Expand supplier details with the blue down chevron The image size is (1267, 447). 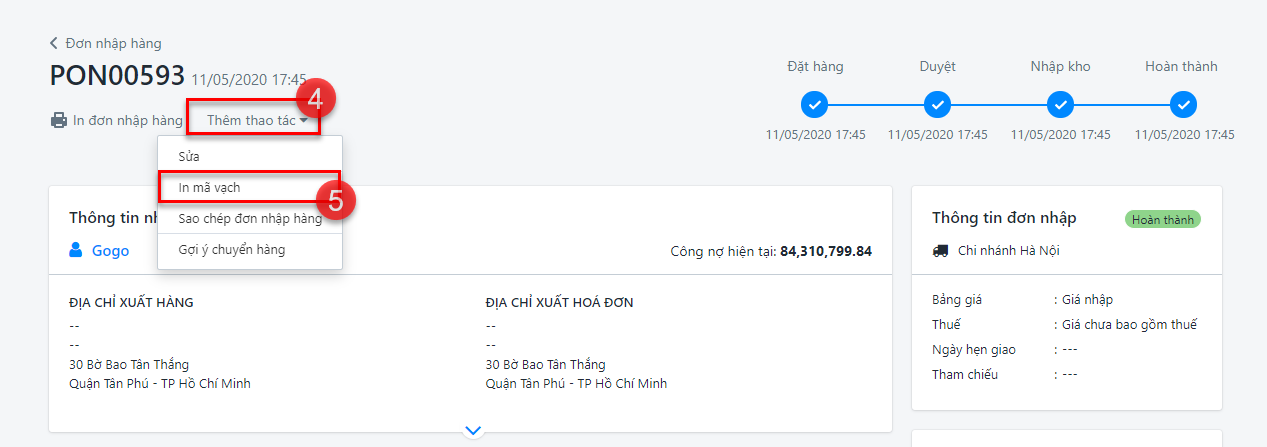pos(473,430)
